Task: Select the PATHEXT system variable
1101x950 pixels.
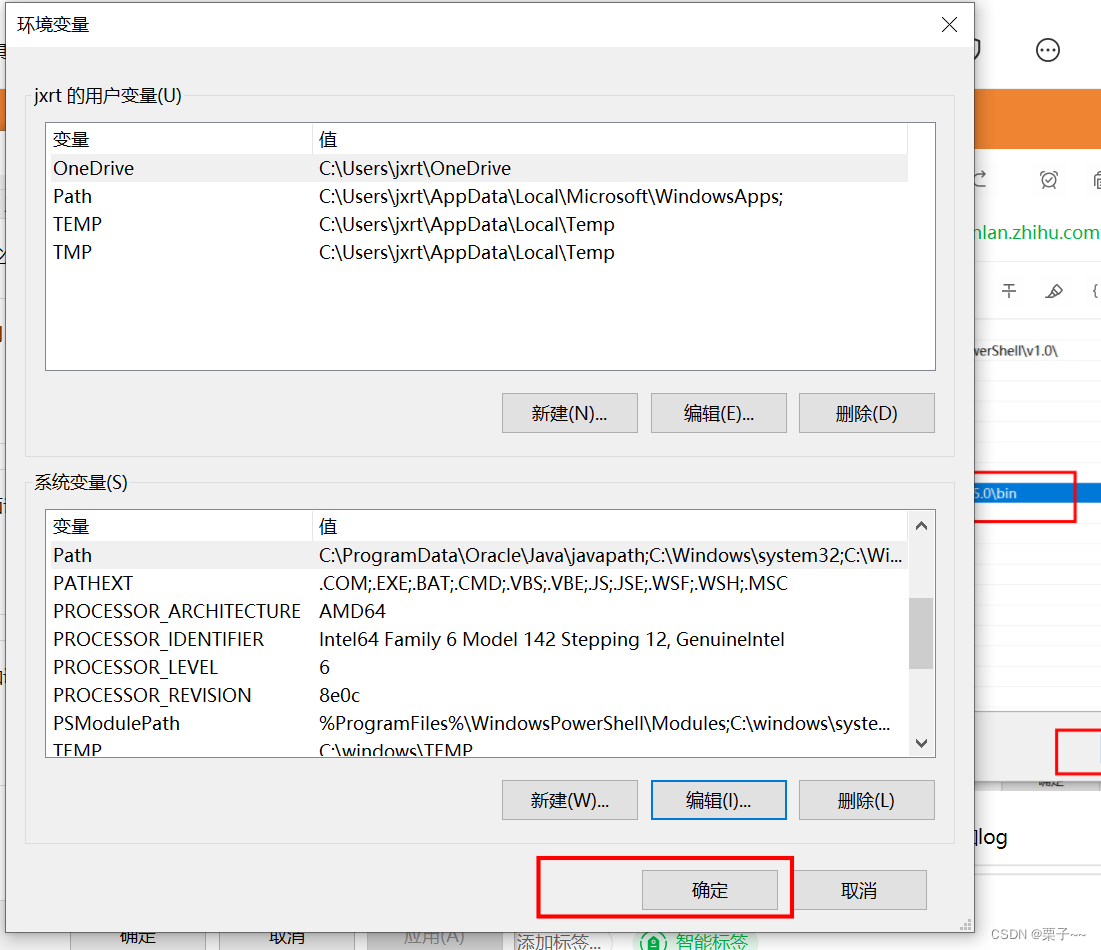Action: click(477, 583)
